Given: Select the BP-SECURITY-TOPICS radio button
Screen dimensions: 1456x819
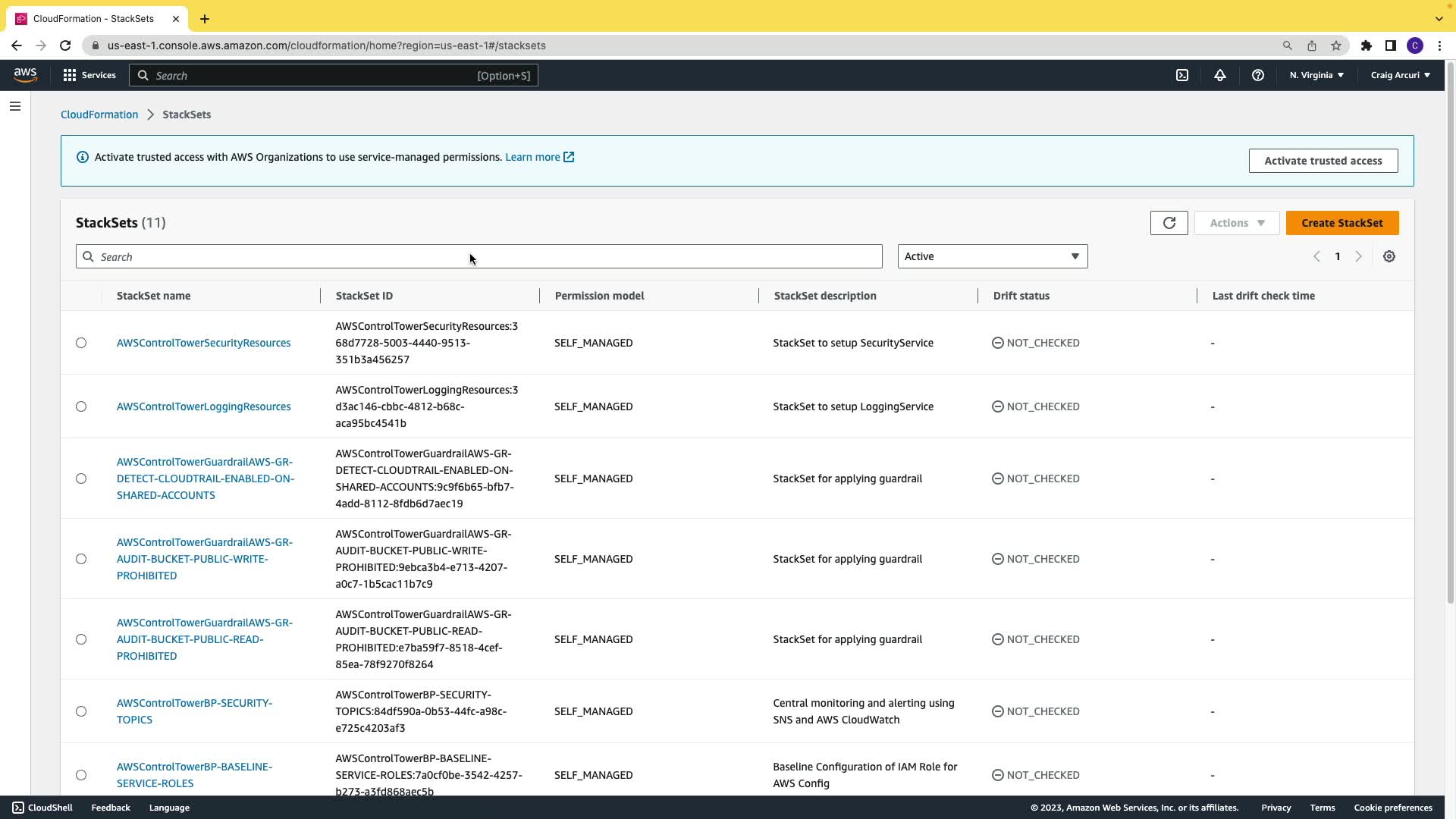Looking at the screenshot, I should 81,711.
